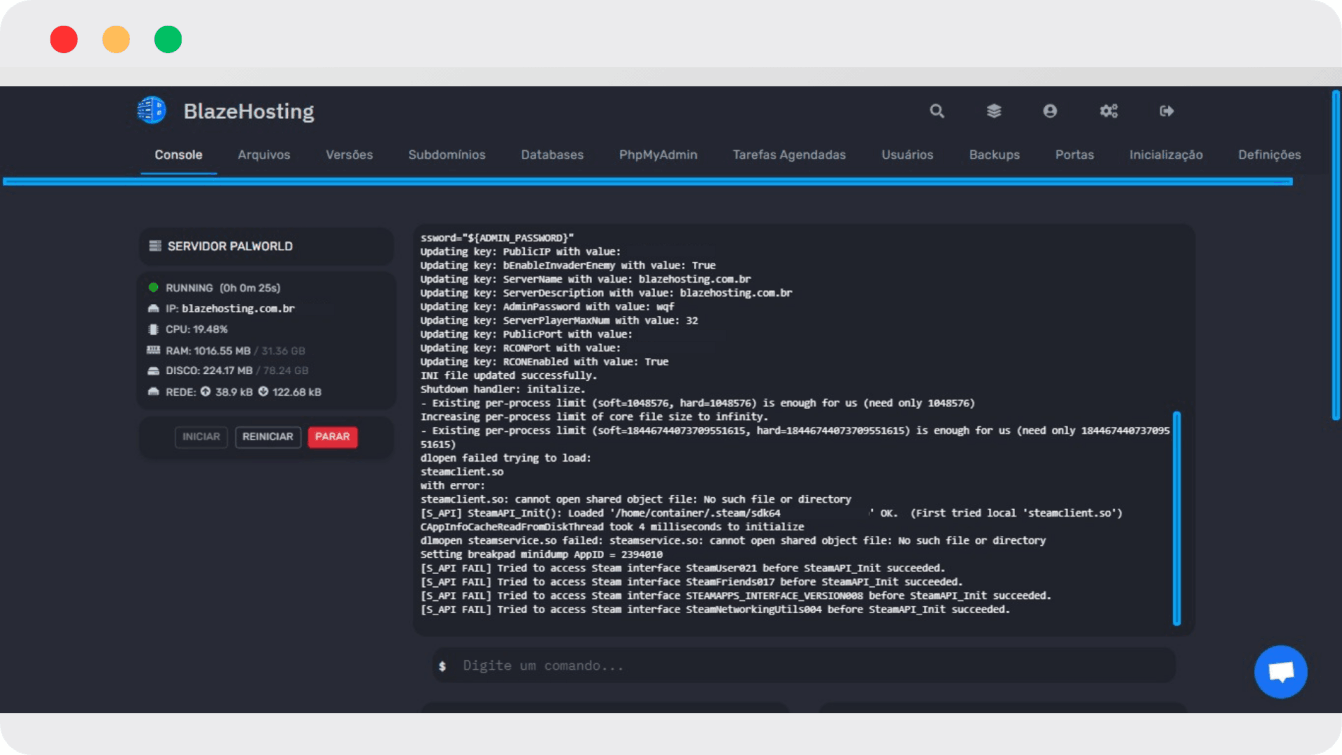This screenshot has height=755, width=1342.
Task: Open the user account icon
Action: point(1050,111)
